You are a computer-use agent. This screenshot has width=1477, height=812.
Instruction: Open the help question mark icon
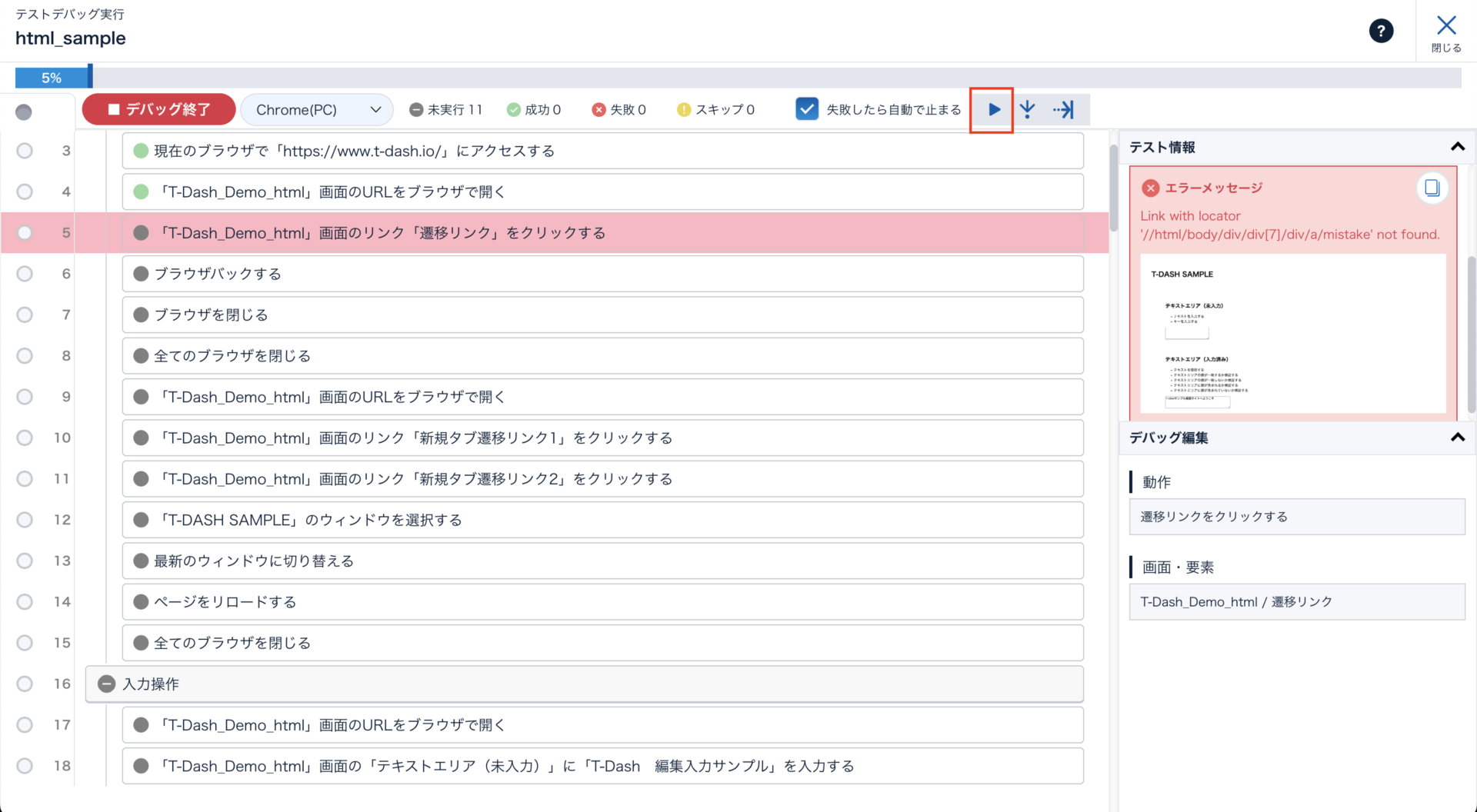(x=1381, y=32)
